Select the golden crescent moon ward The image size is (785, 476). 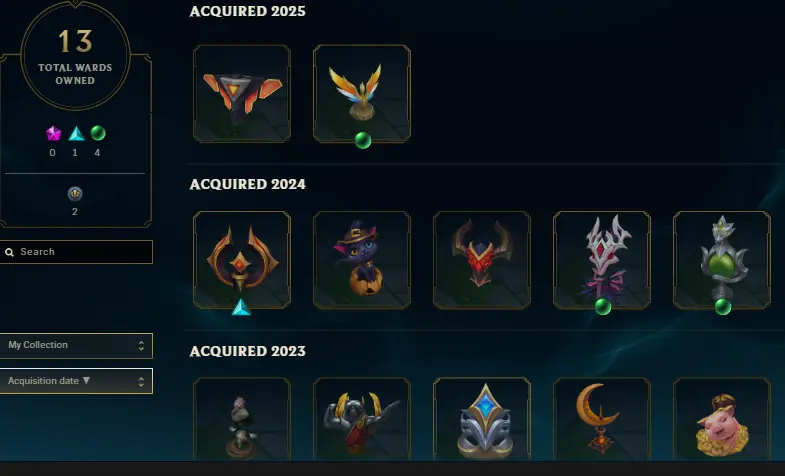[602, 419]
